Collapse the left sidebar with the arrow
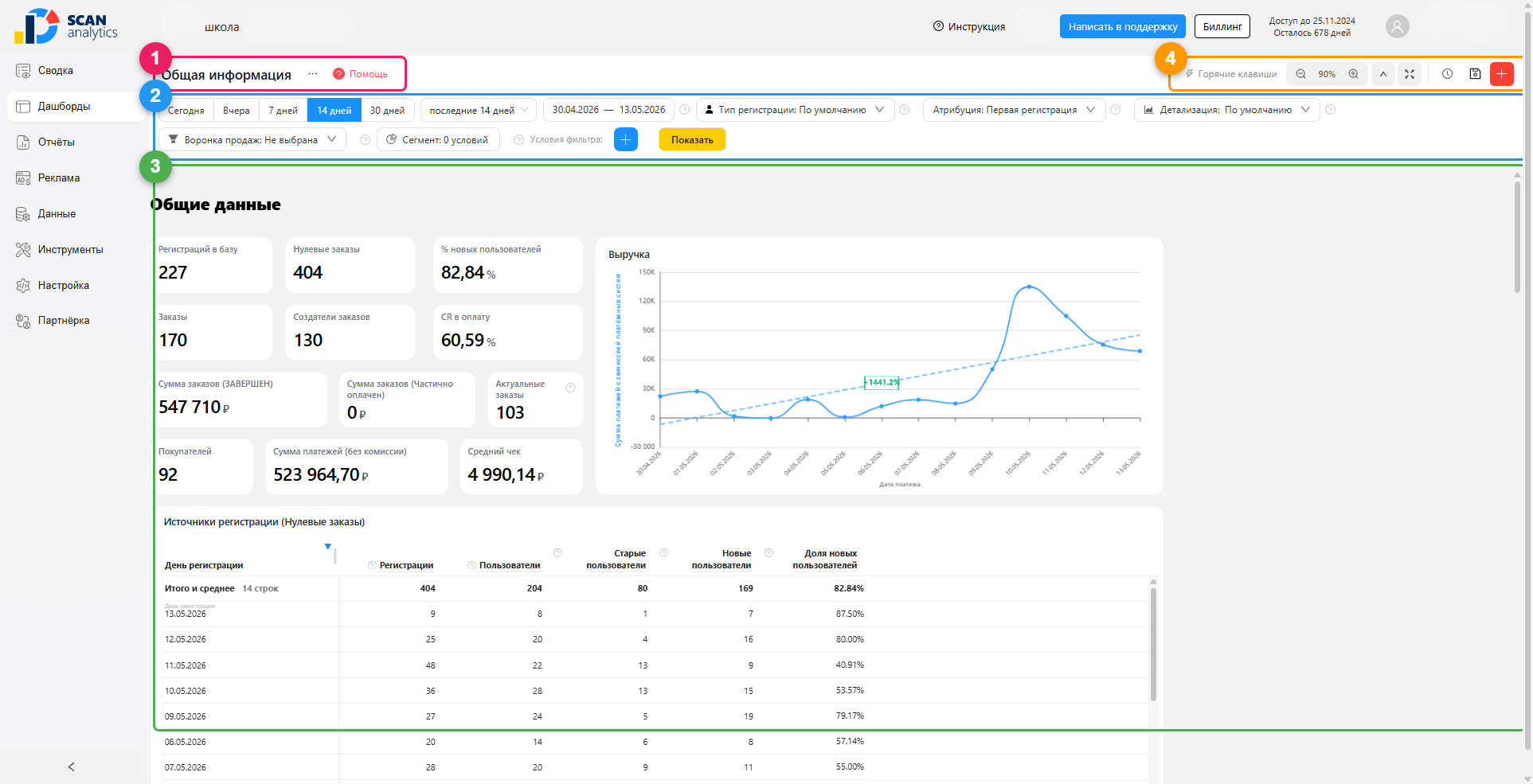Viewport: 1533px width, 784px height. (72, 766)
